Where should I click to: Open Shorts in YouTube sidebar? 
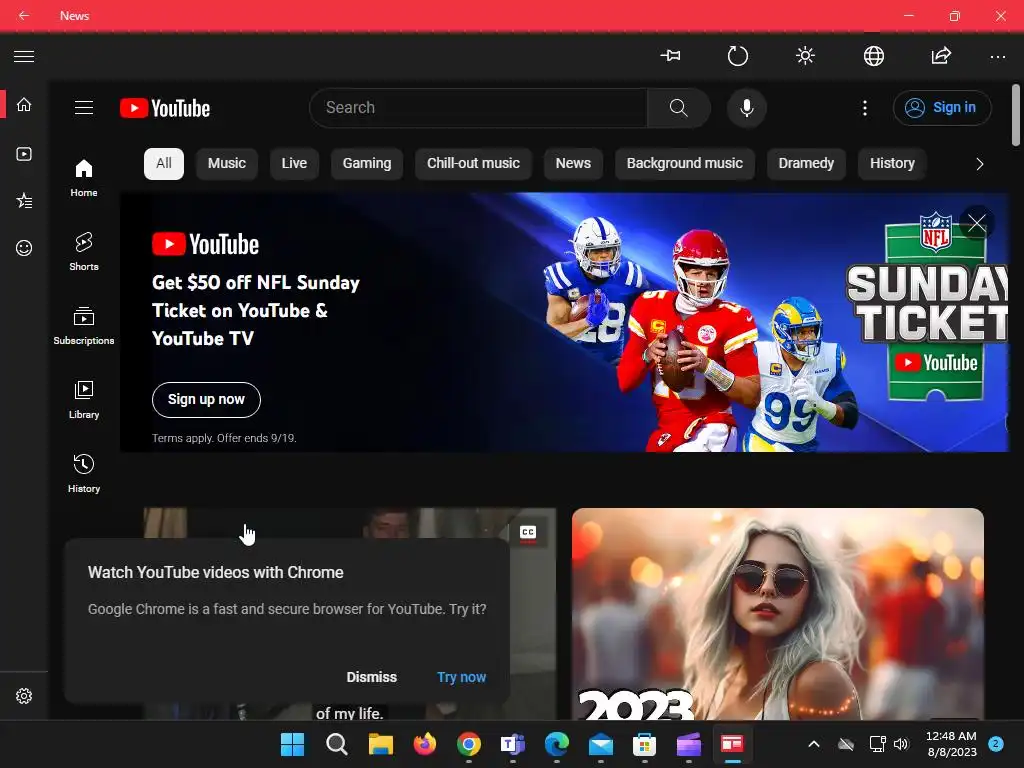[84, 251]
